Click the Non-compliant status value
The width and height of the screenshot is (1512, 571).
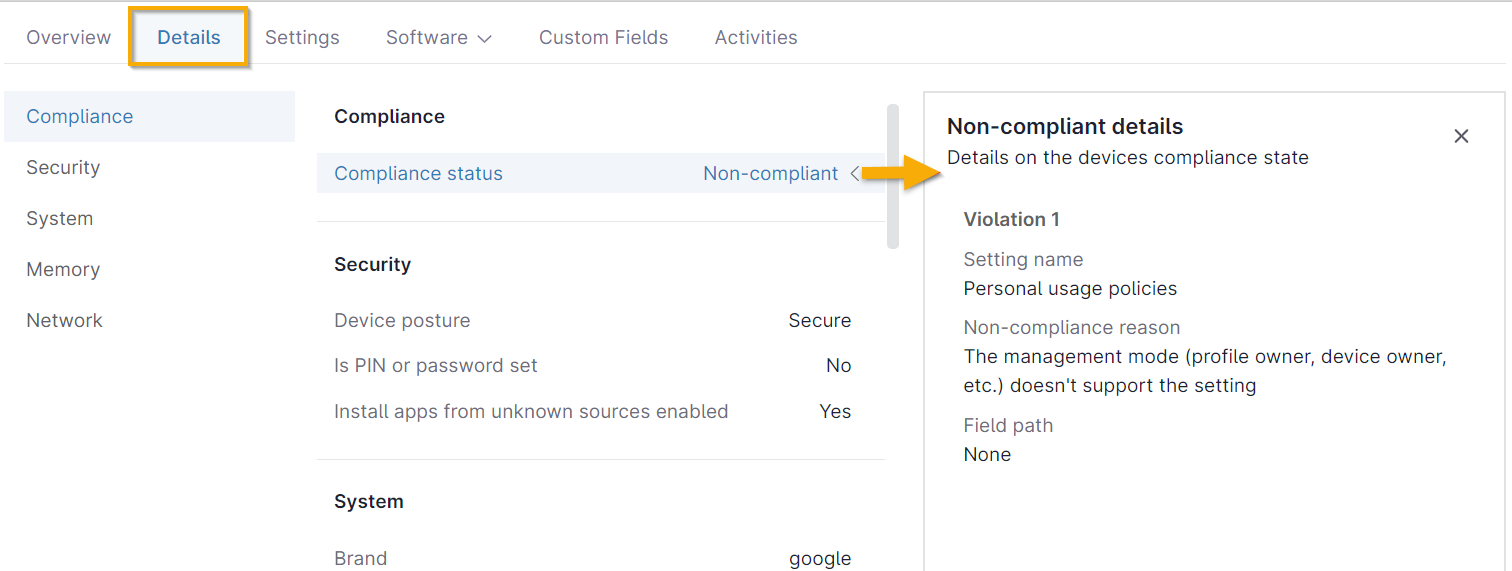point(770,173)
